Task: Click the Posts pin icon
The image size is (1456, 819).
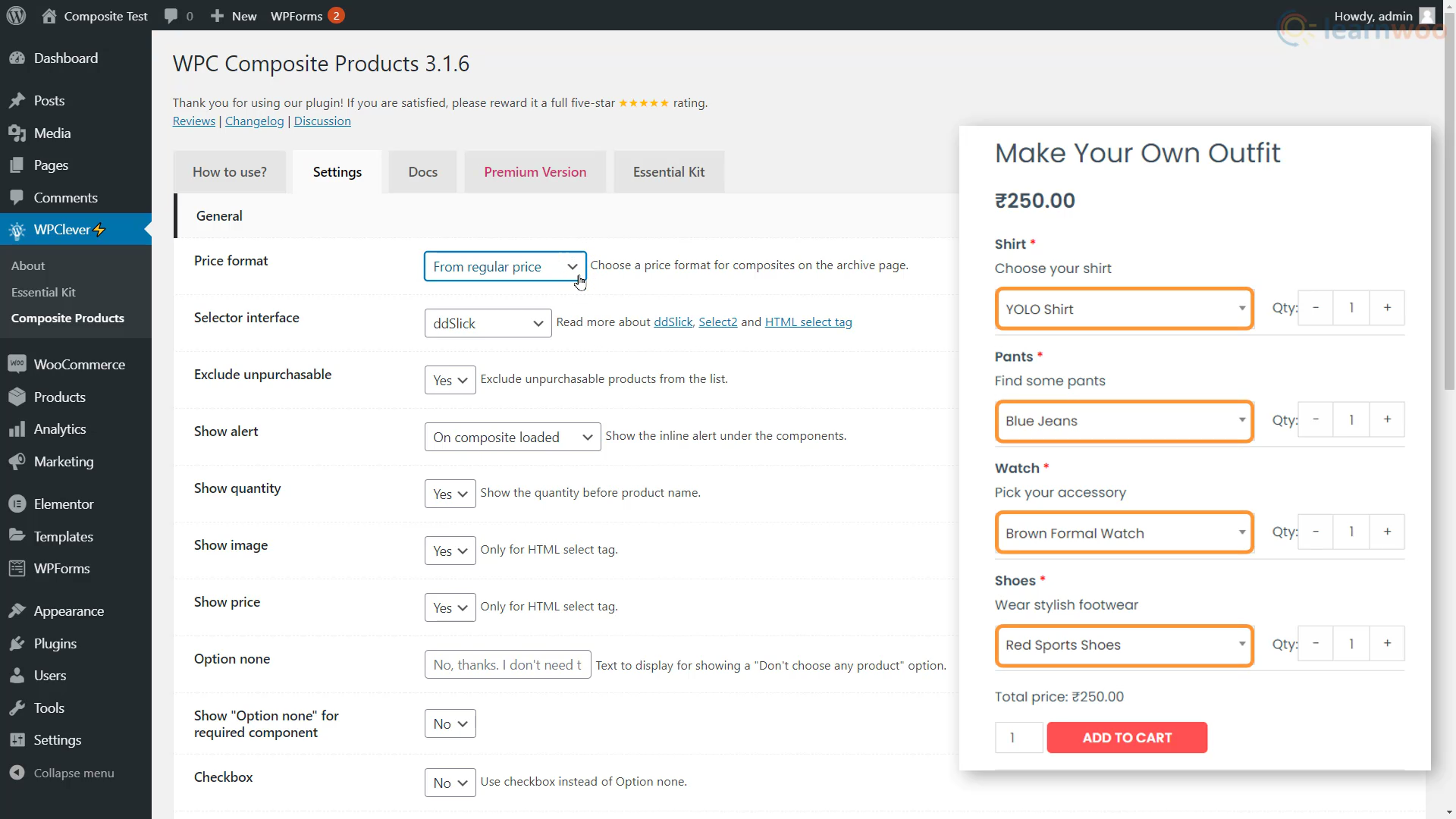Action: click(x=17, y=101)
